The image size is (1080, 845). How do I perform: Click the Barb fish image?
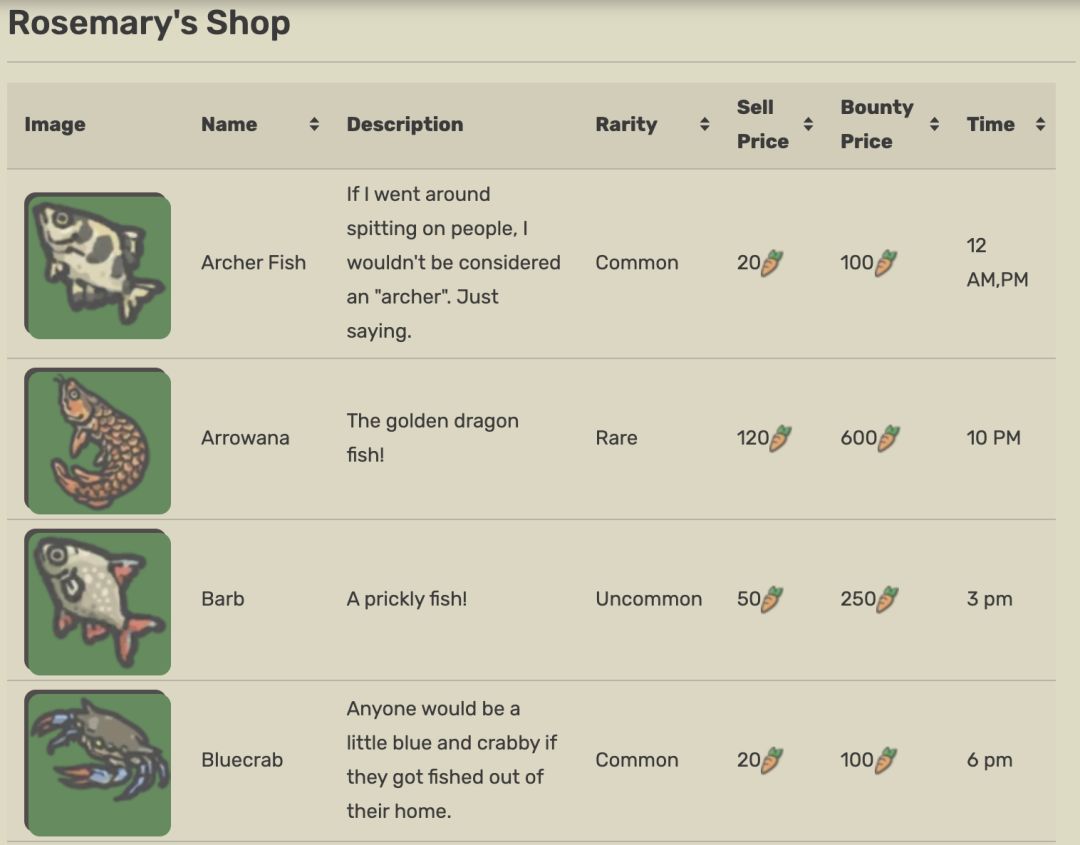pos(98,601)
